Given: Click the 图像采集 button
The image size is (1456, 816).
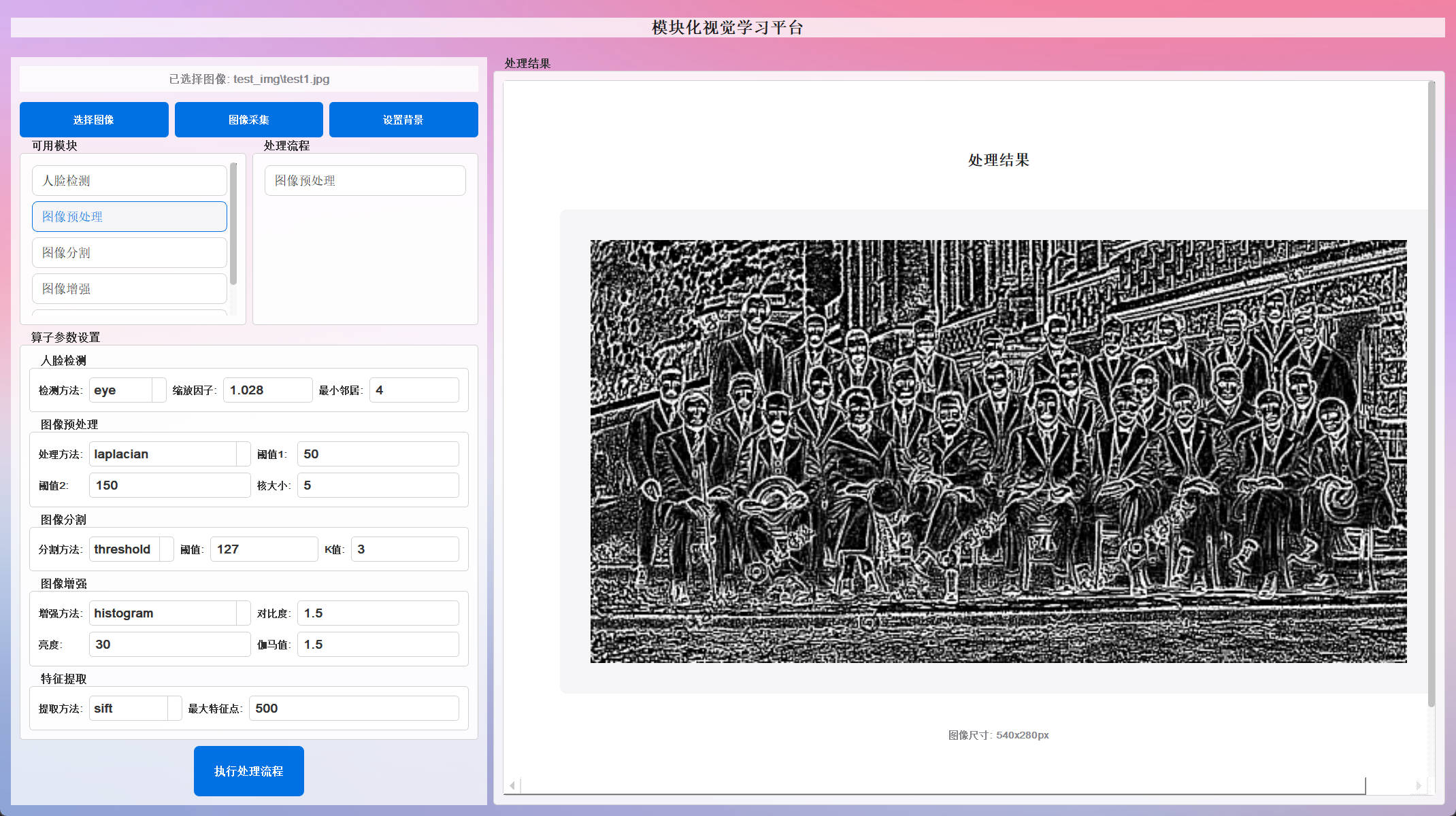Looking at the screenshot, I should click(248, 120).
